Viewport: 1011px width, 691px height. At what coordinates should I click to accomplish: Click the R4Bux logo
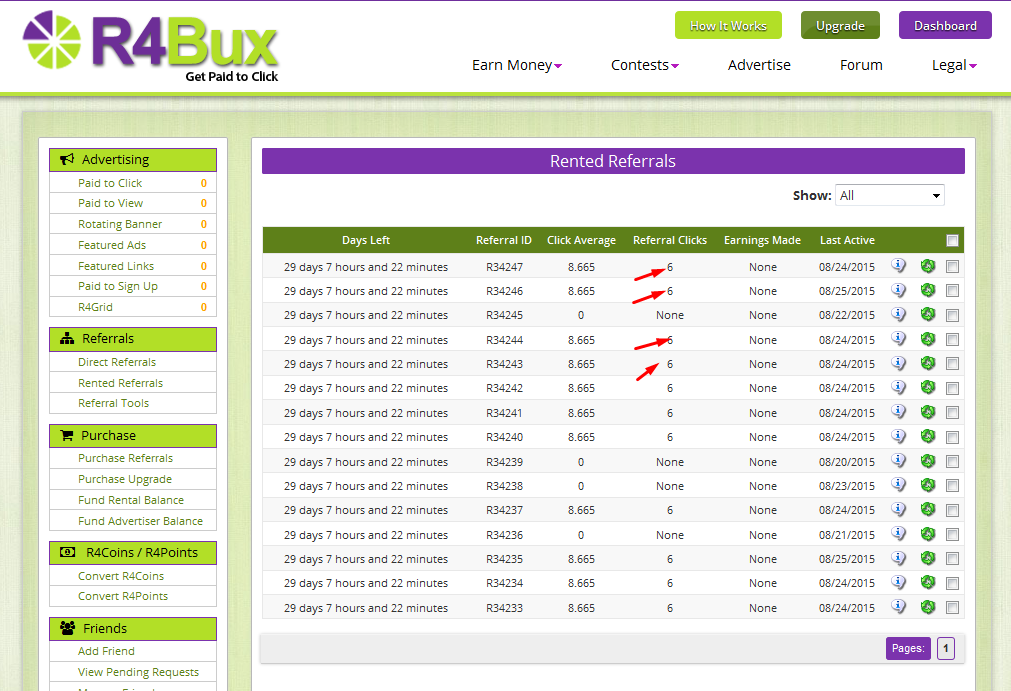click(x=151, y=46)
